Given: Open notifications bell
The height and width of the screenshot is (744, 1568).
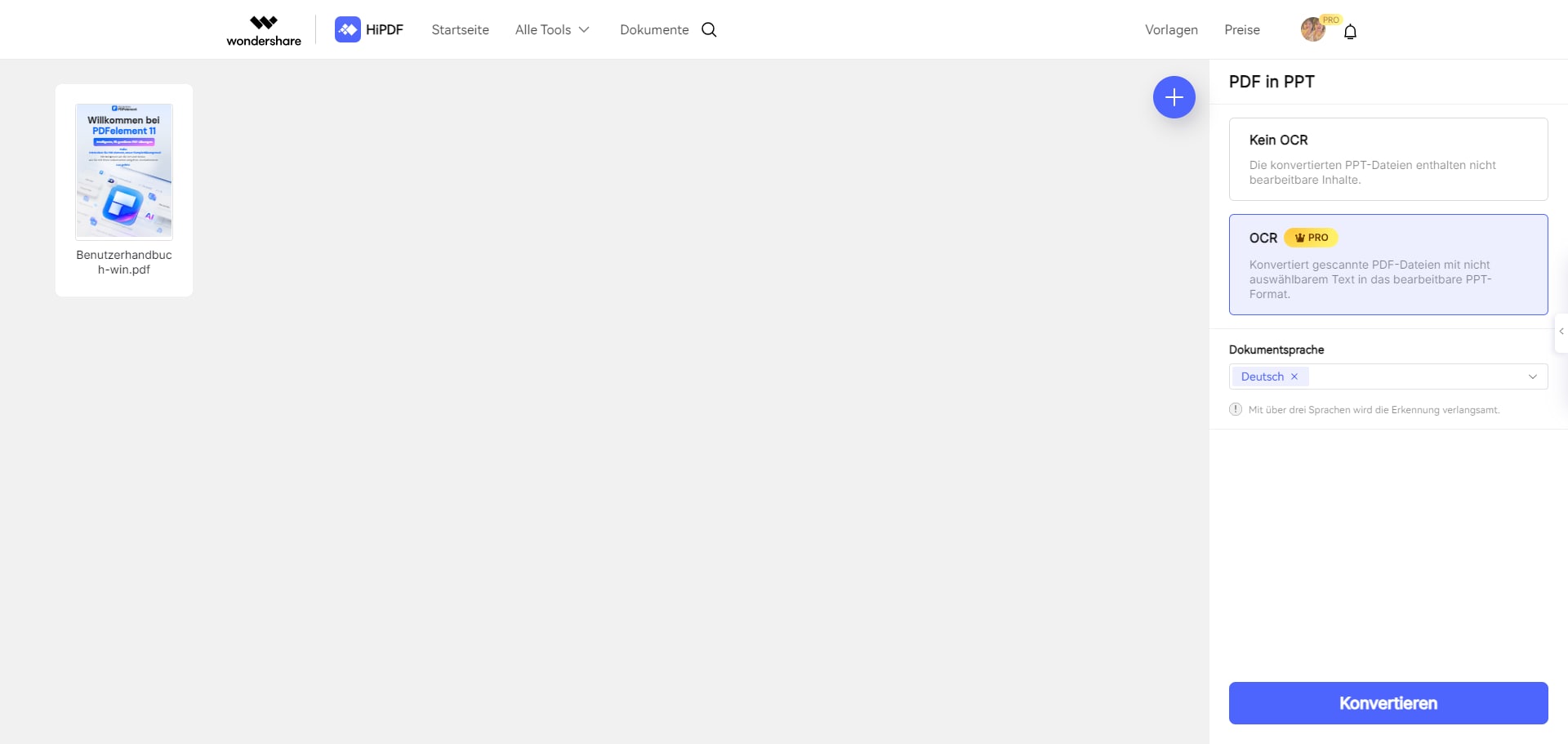Looking at the screenshot, I should (x=1350, y=31).
